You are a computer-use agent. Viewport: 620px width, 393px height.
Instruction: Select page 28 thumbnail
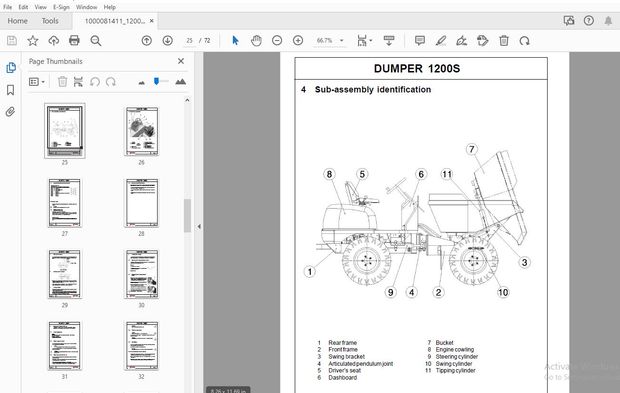[x=142, y=203]
